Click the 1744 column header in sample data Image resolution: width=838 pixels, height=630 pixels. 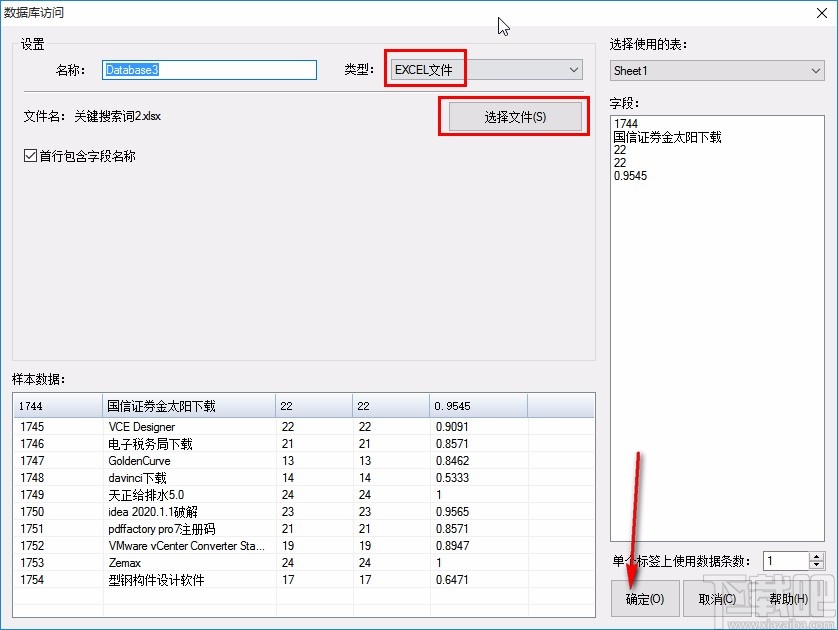58,406
